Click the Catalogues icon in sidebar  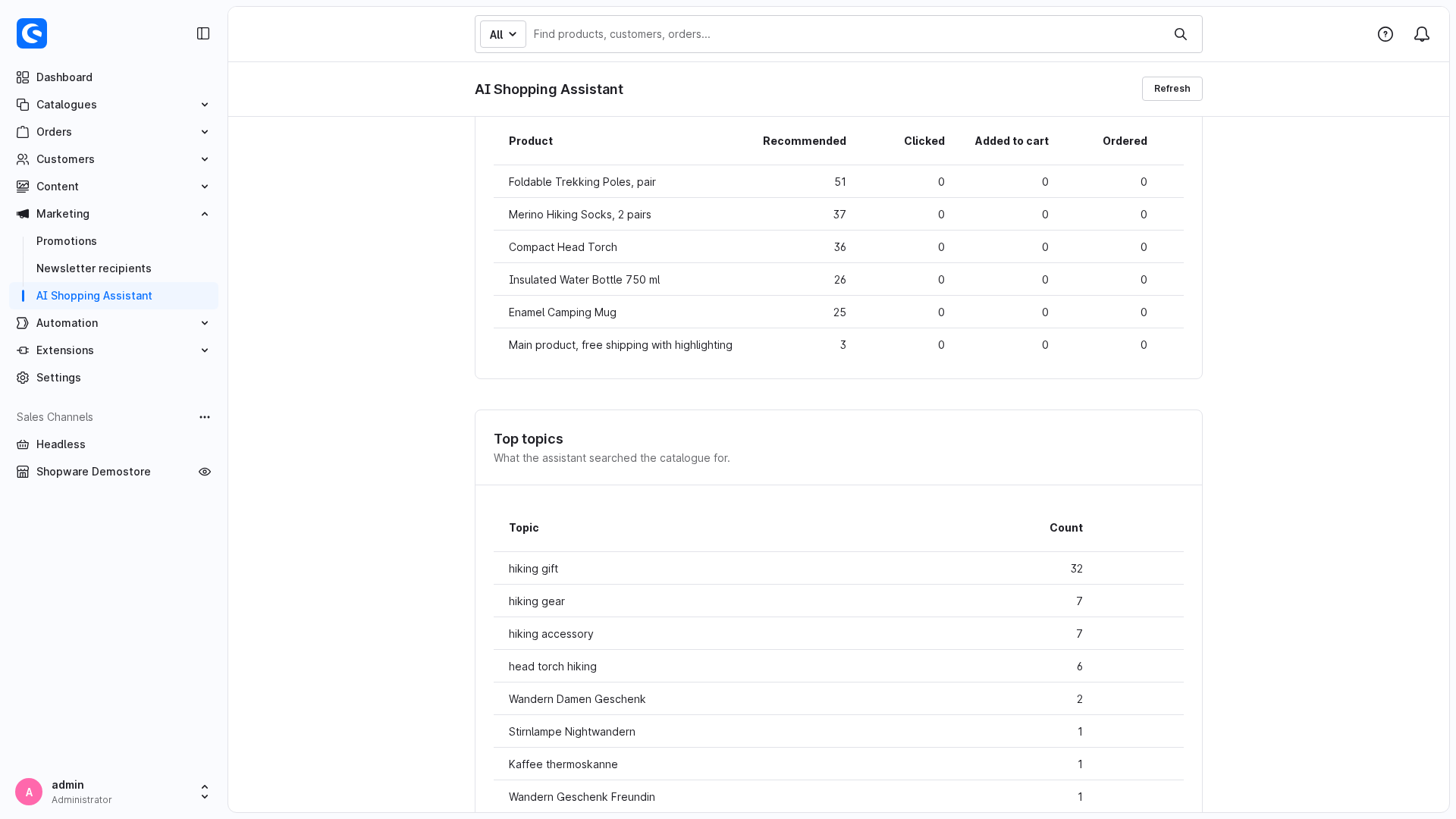[x=23, y=105]
